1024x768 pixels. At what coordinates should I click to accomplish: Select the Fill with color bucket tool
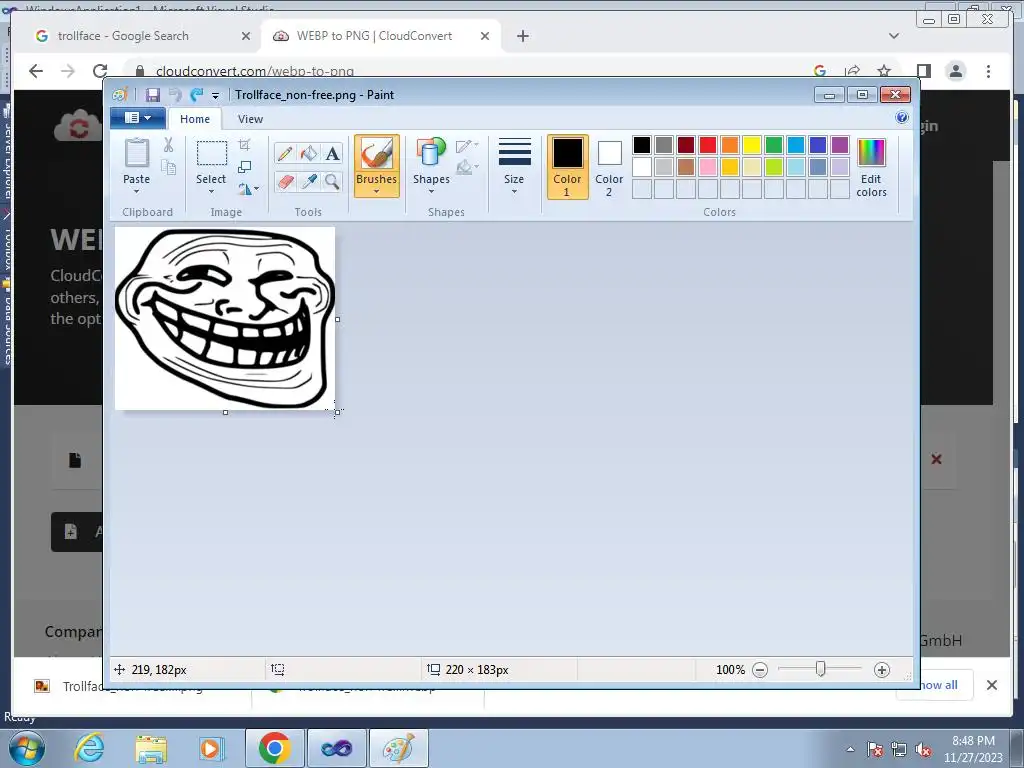coord(309,153)
